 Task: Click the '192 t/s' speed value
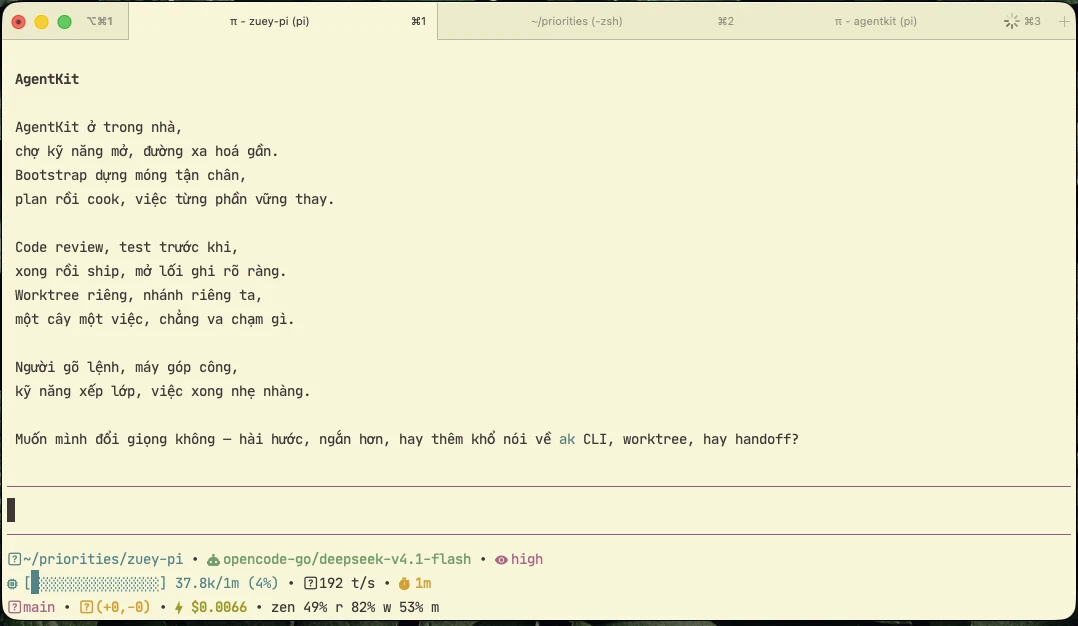click(x=347, y=583)
